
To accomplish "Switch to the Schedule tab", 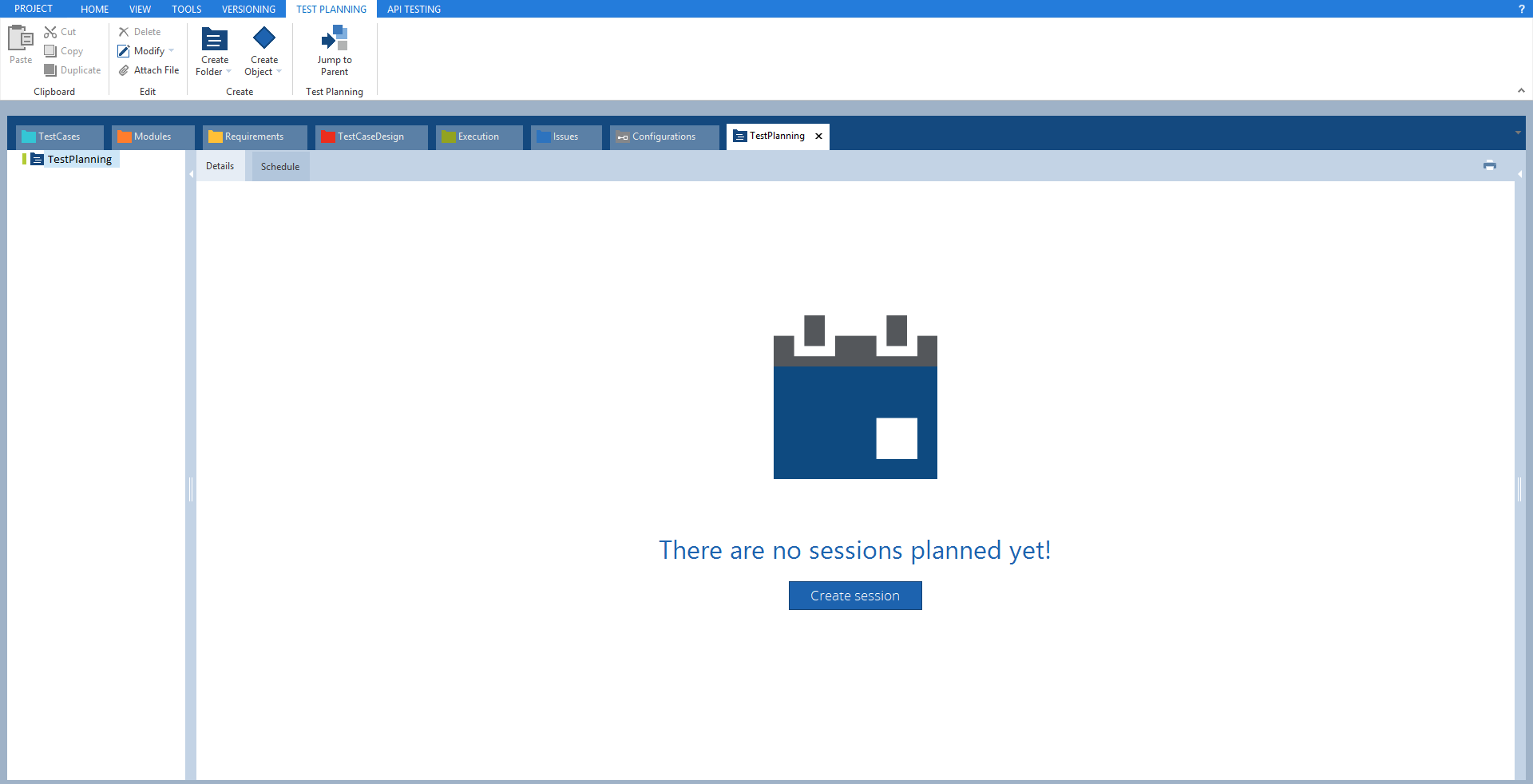I will click(280, 167).
